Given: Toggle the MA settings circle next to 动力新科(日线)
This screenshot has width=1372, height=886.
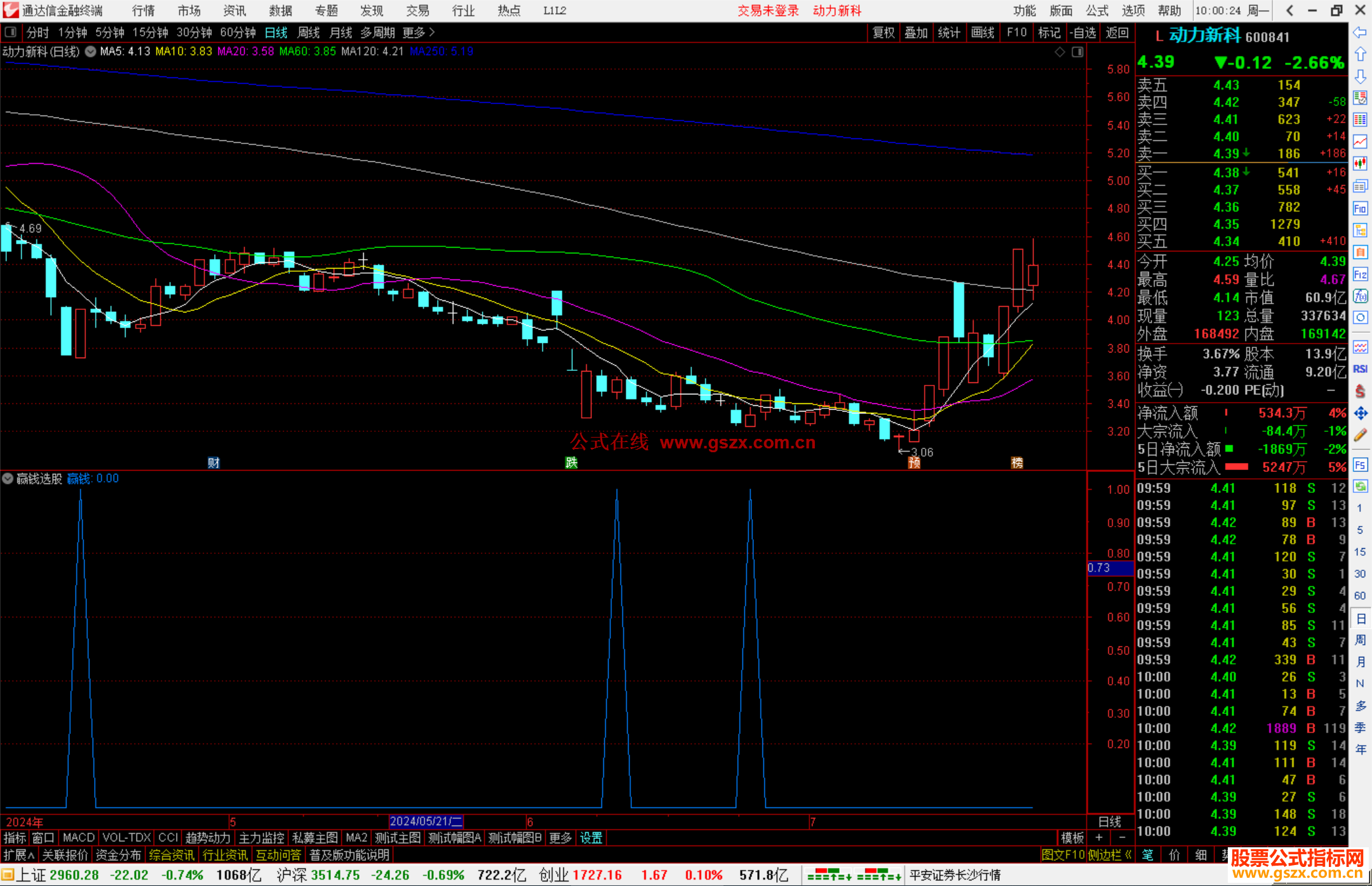Looking at the screenshot, I should click(x=90, y=51).
